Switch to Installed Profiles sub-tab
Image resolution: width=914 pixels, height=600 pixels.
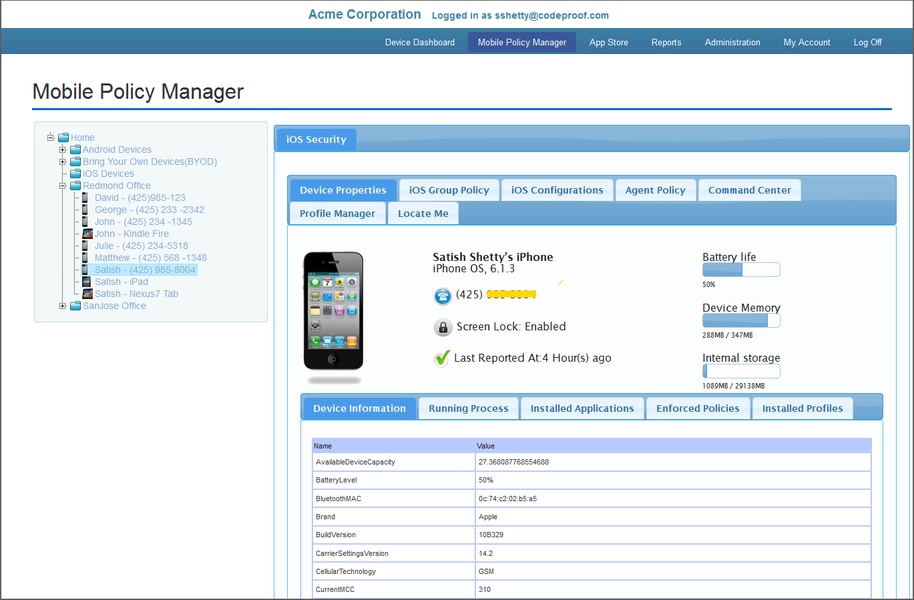pyautogui.click(x=802, y=408)
